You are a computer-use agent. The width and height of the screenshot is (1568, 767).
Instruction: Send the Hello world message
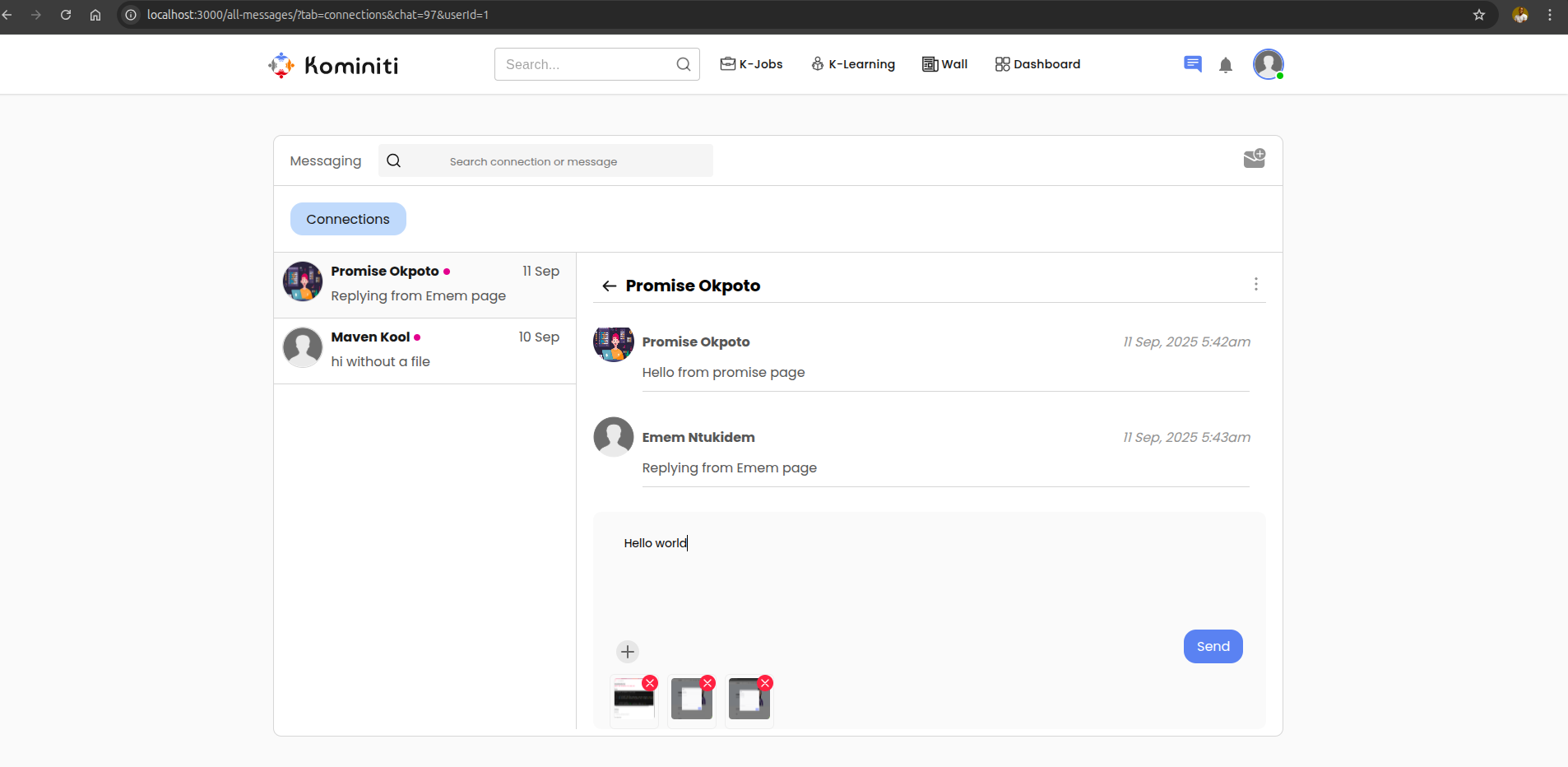[1213, 646]
